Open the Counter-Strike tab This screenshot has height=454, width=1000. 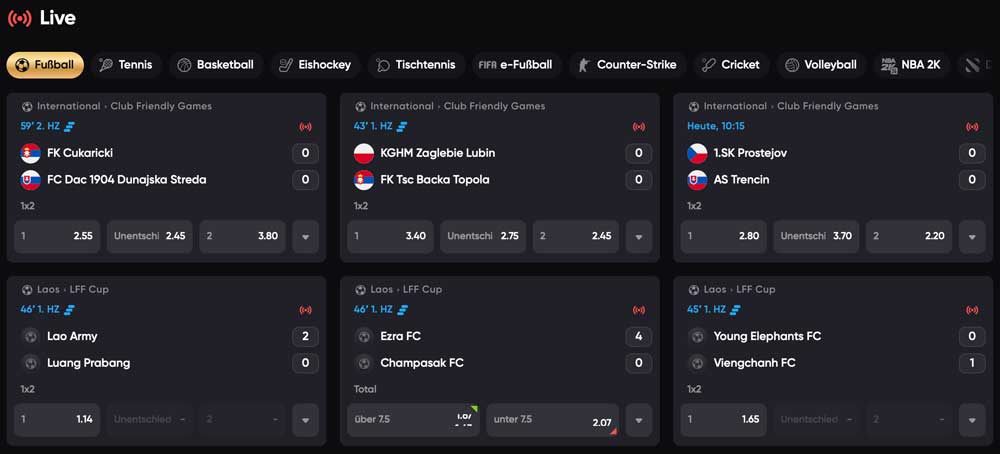pos(627,65)
